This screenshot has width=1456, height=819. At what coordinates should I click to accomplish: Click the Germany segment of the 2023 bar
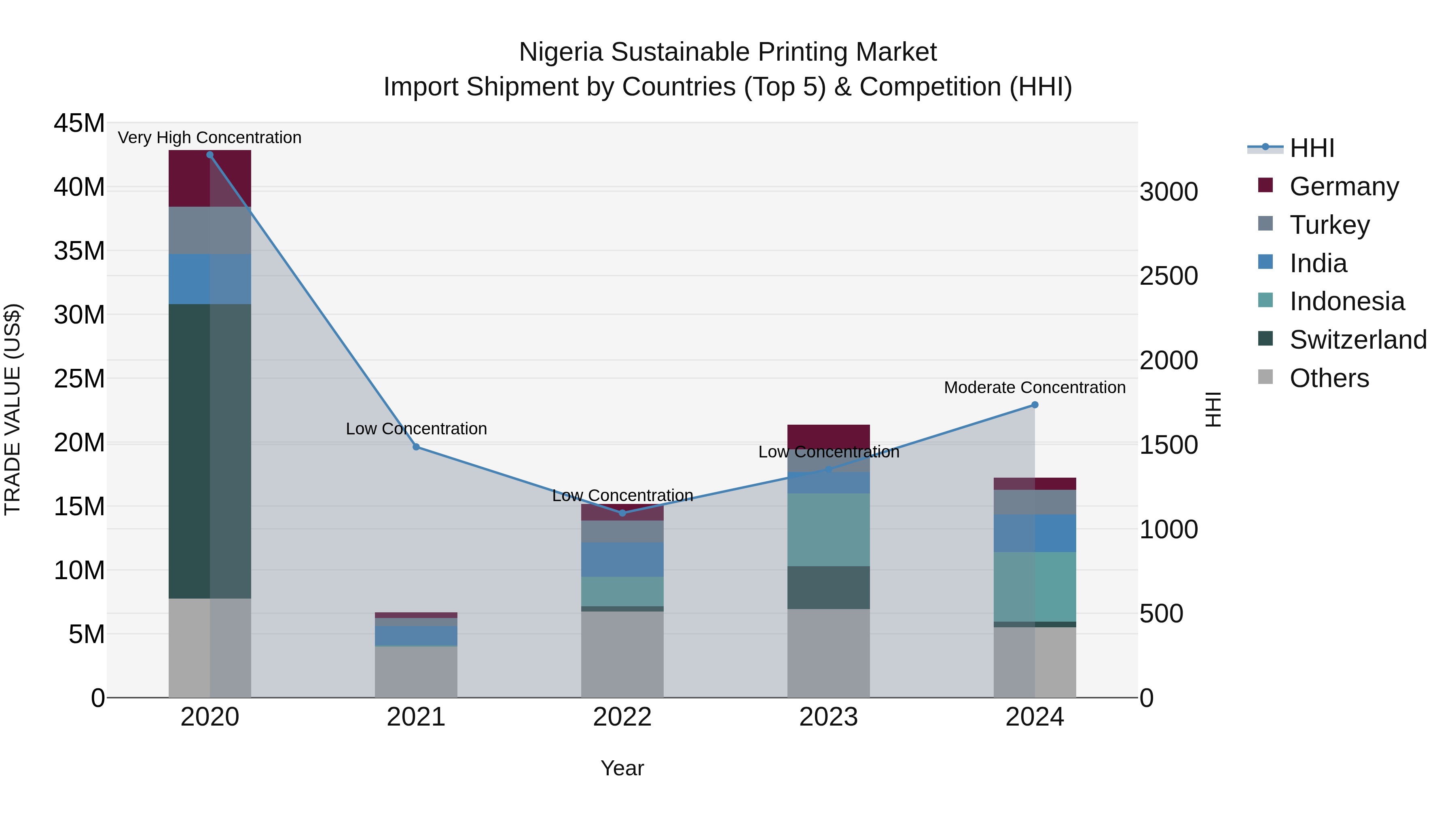[829, 437]
